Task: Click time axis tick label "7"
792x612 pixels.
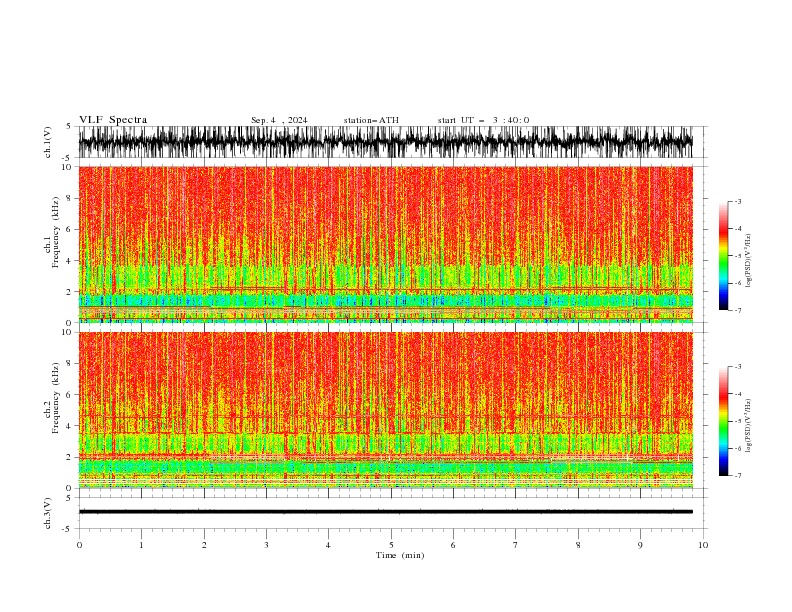Action: [515, 545]
